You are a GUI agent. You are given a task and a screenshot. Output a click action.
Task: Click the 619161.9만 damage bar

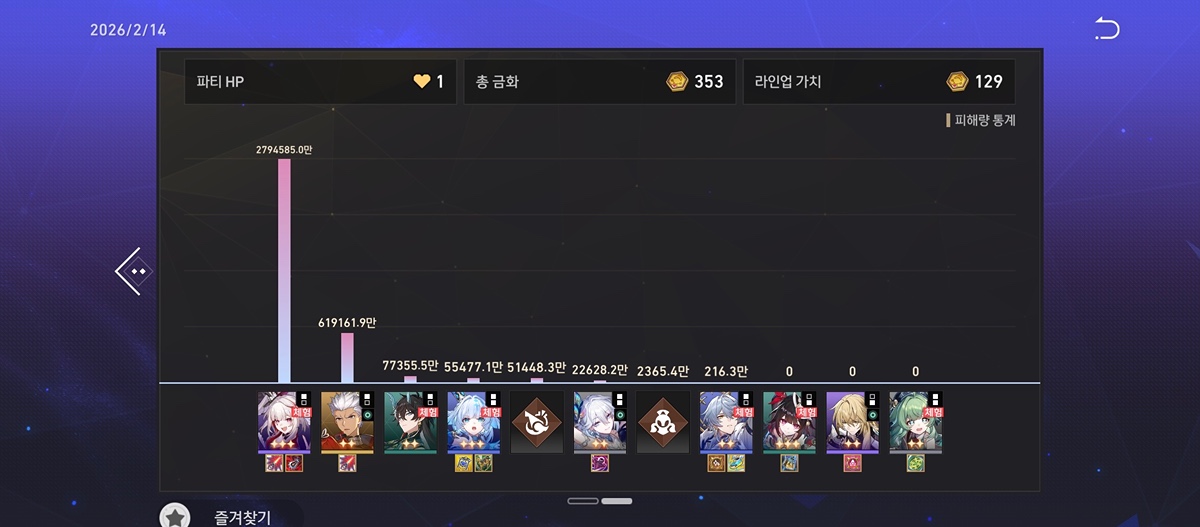coord(347,358)
